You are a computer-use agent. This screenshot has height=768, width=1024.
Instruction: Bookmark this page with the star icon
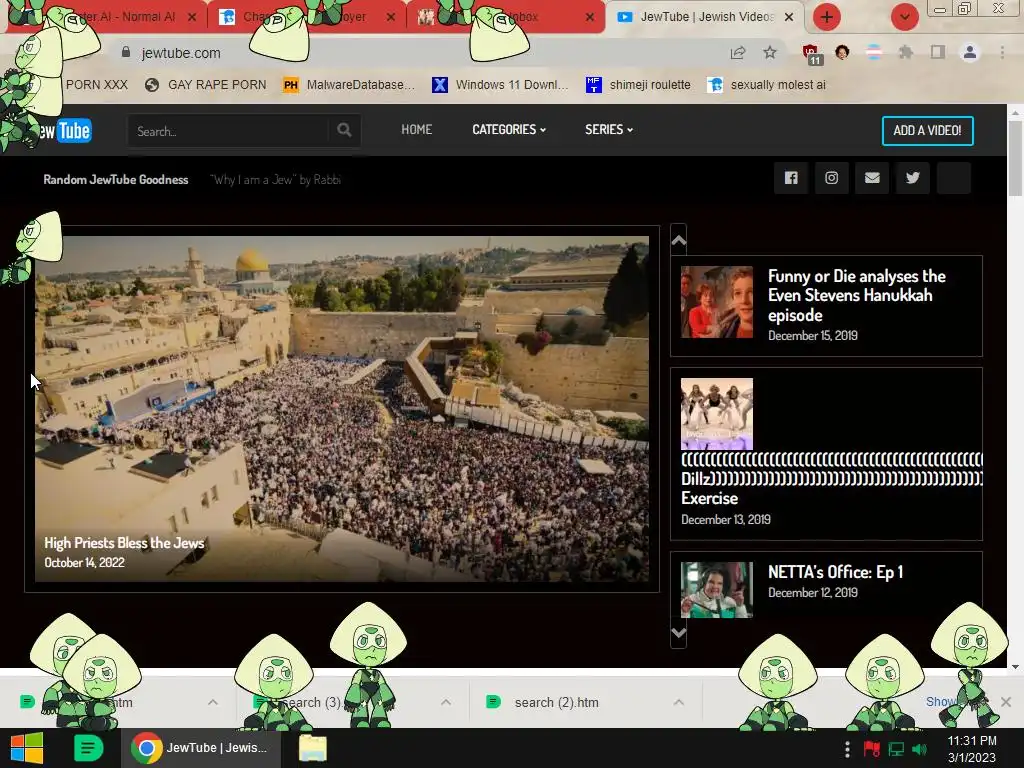[770, 53]
